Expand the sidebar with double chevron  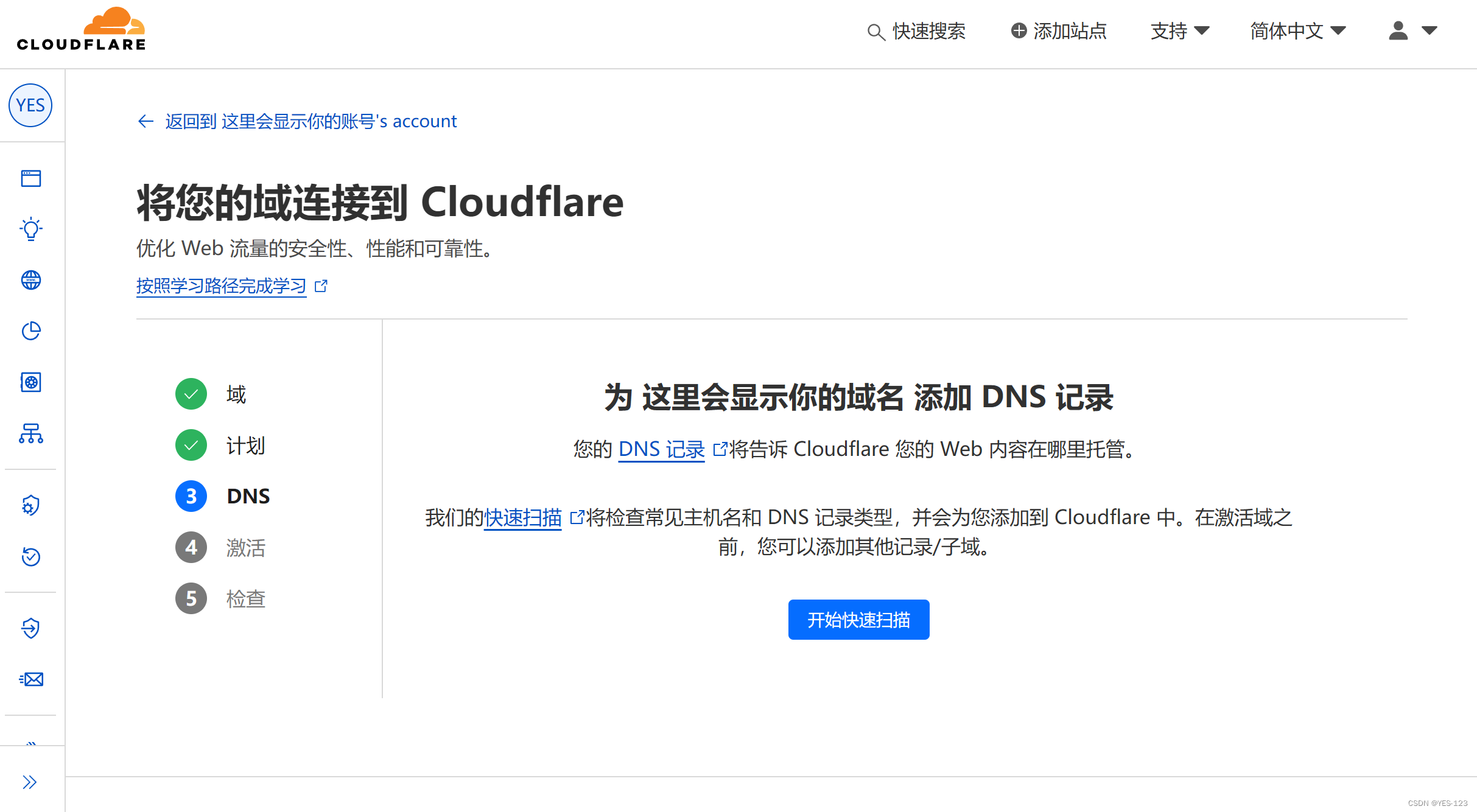30,782
